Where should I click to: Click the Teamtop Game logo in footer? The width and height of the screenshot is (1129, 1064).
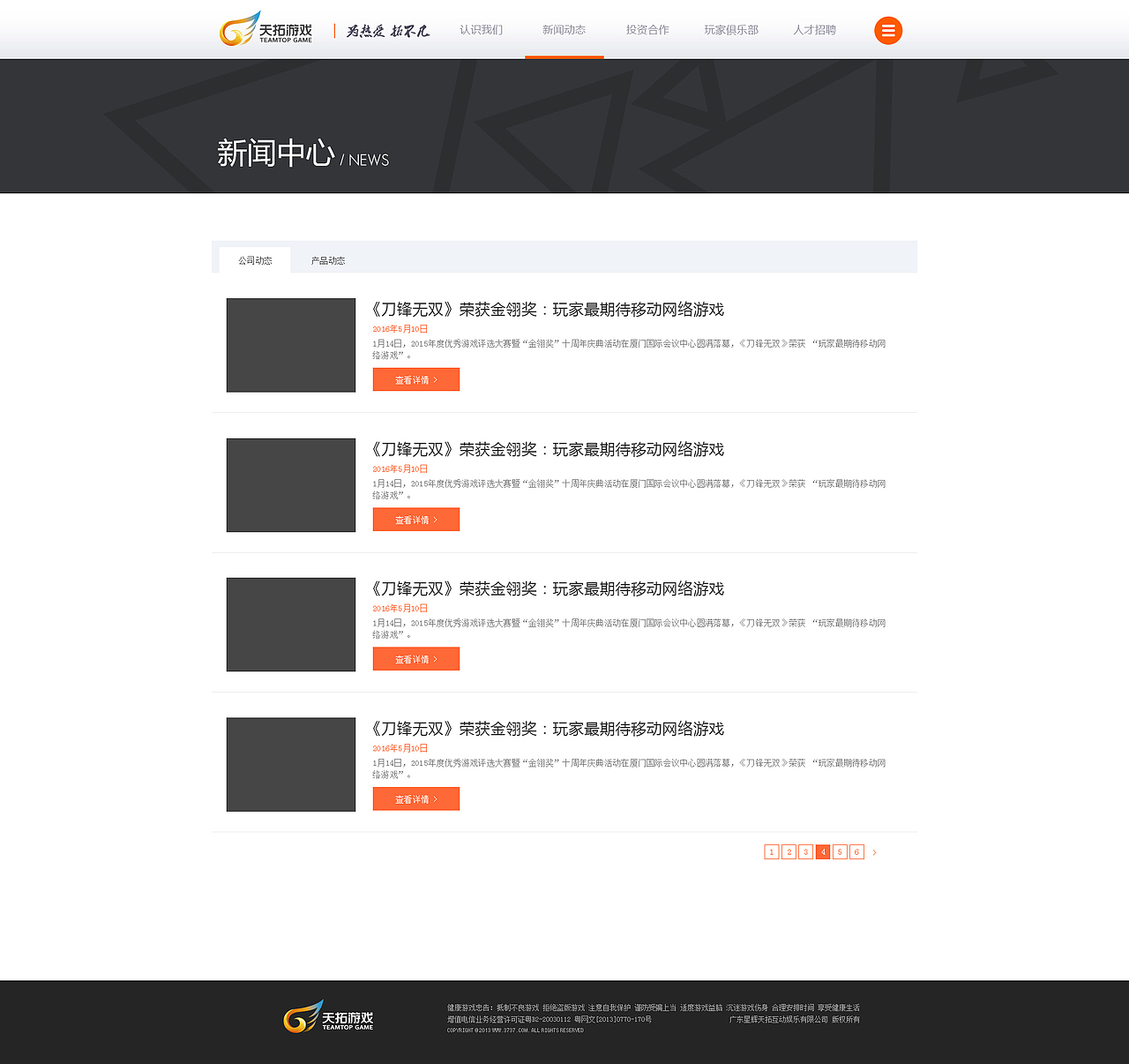tap(328, 1016)
